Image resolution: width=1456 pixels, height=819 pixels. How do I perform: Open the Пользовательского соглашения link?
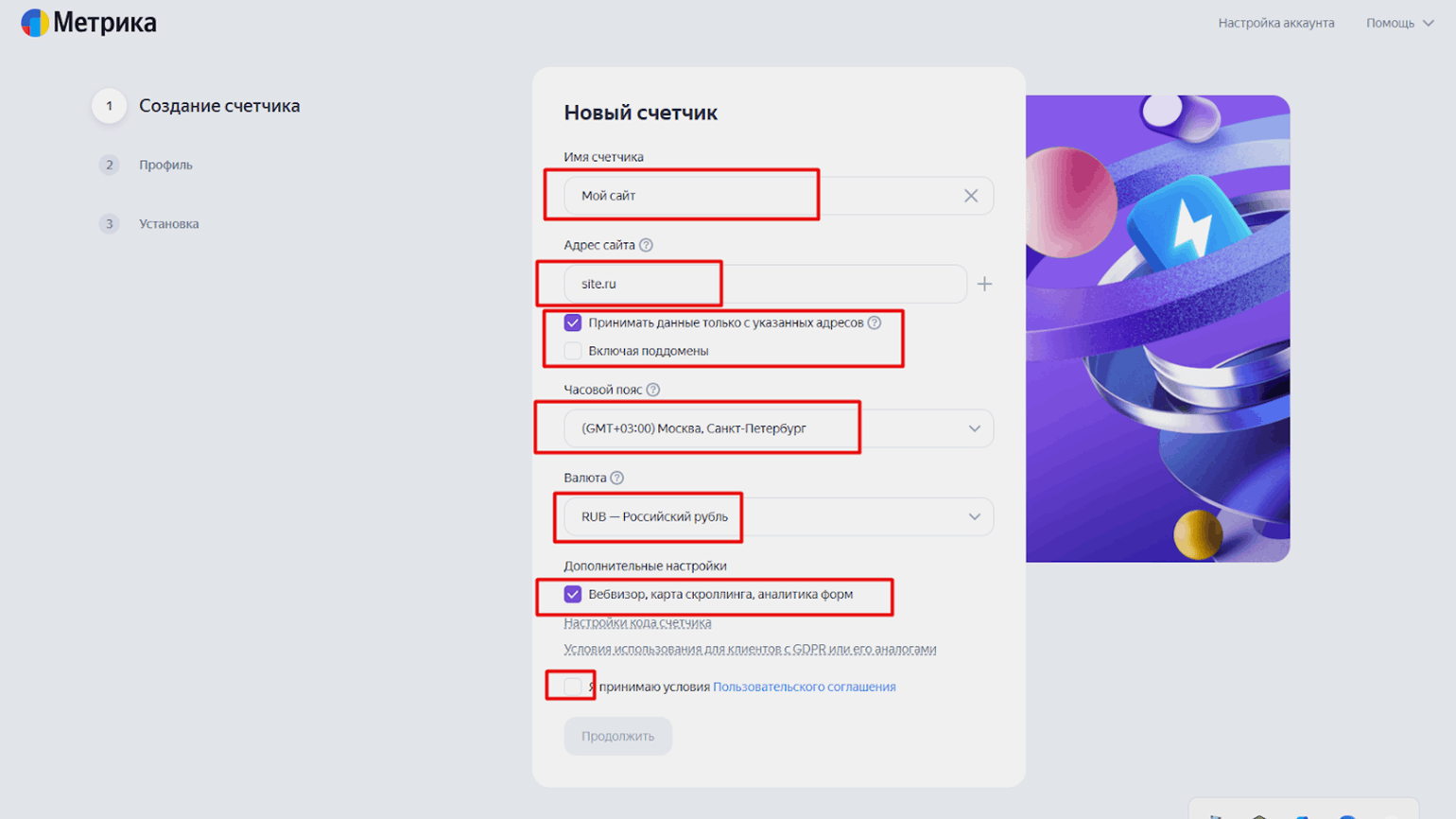pos(804,687)
